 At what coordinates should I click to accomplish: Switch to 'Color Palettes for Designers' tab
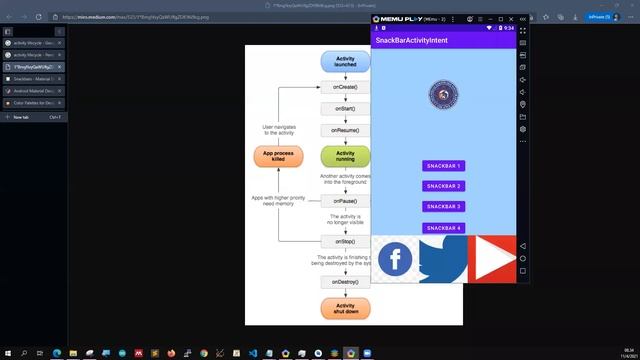33,103
